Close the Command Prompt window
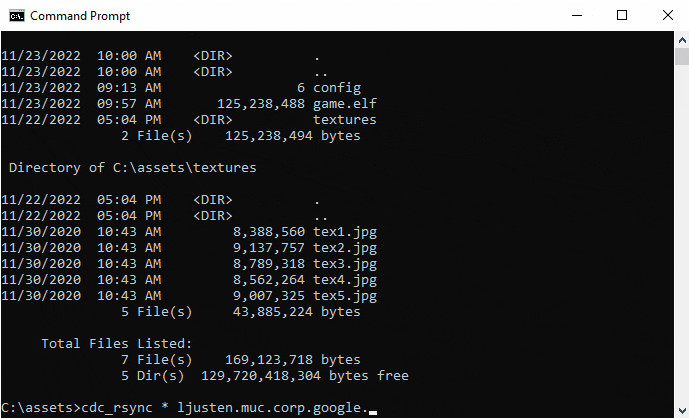The width and height of the screenshot is (689, 418). pos(666,15)
